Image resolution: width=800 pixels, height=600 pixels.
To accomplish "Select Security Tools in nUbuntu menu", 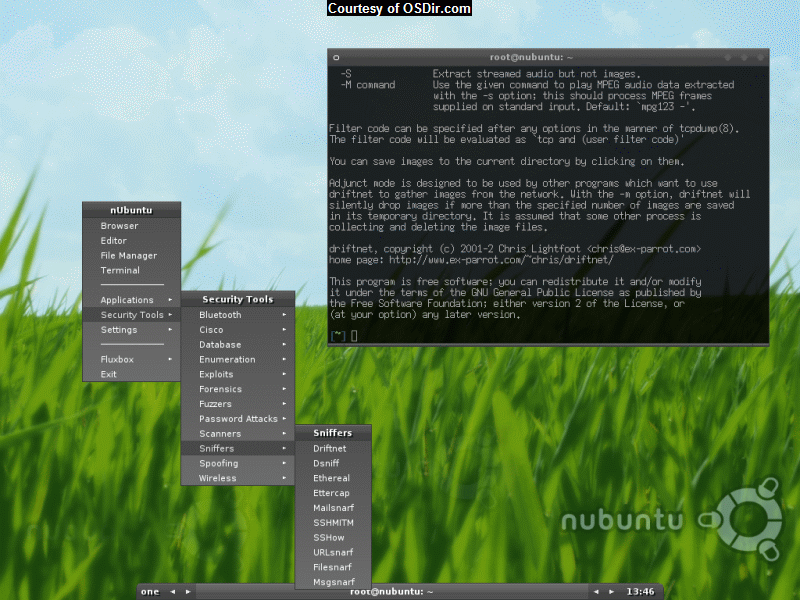I will pyautogui.click(x=131, y=314).
